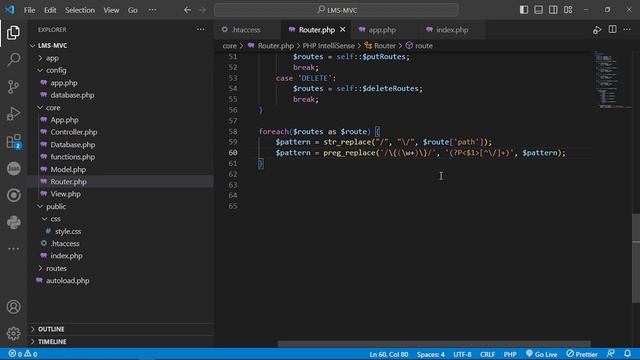Customize layout icon in title bar
This screenshot has width=640, height=360.
(568, 10)
